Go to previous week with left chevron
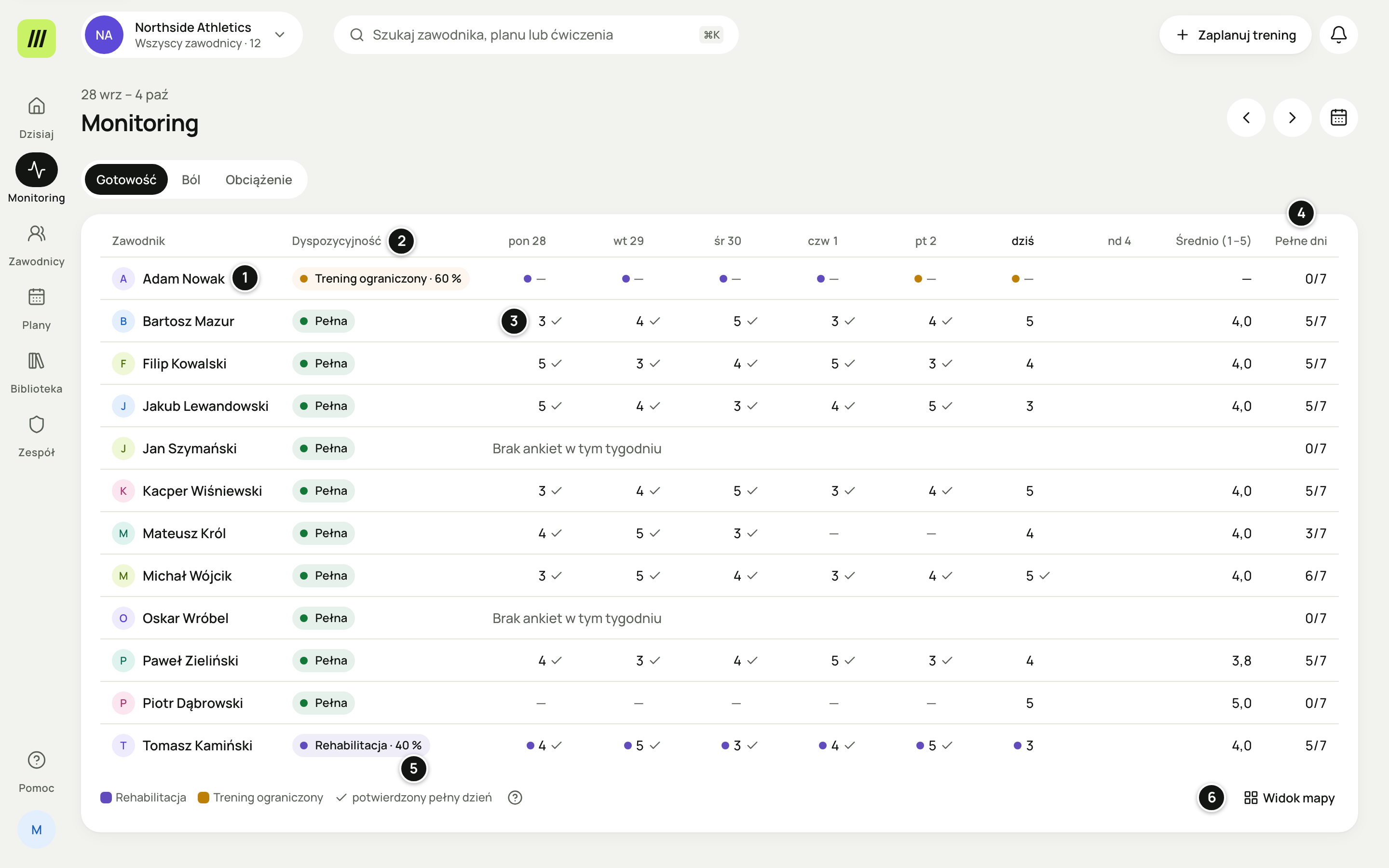This screenshot has width=1389, height=868. pos(1246,118)
